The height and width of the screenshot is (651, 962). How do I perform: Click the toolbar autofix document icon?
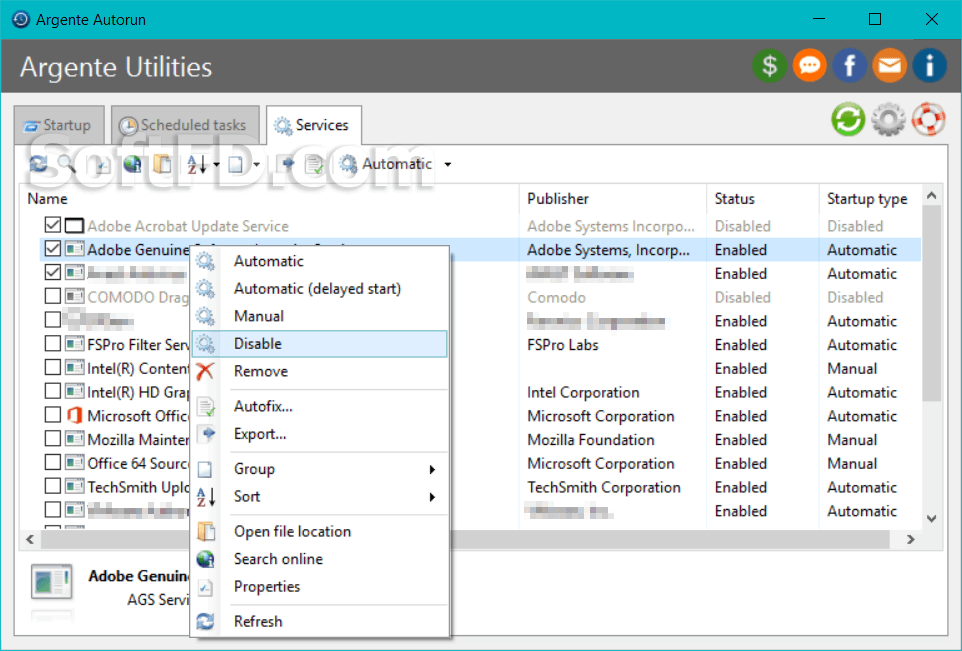click(x=314, y=164)
